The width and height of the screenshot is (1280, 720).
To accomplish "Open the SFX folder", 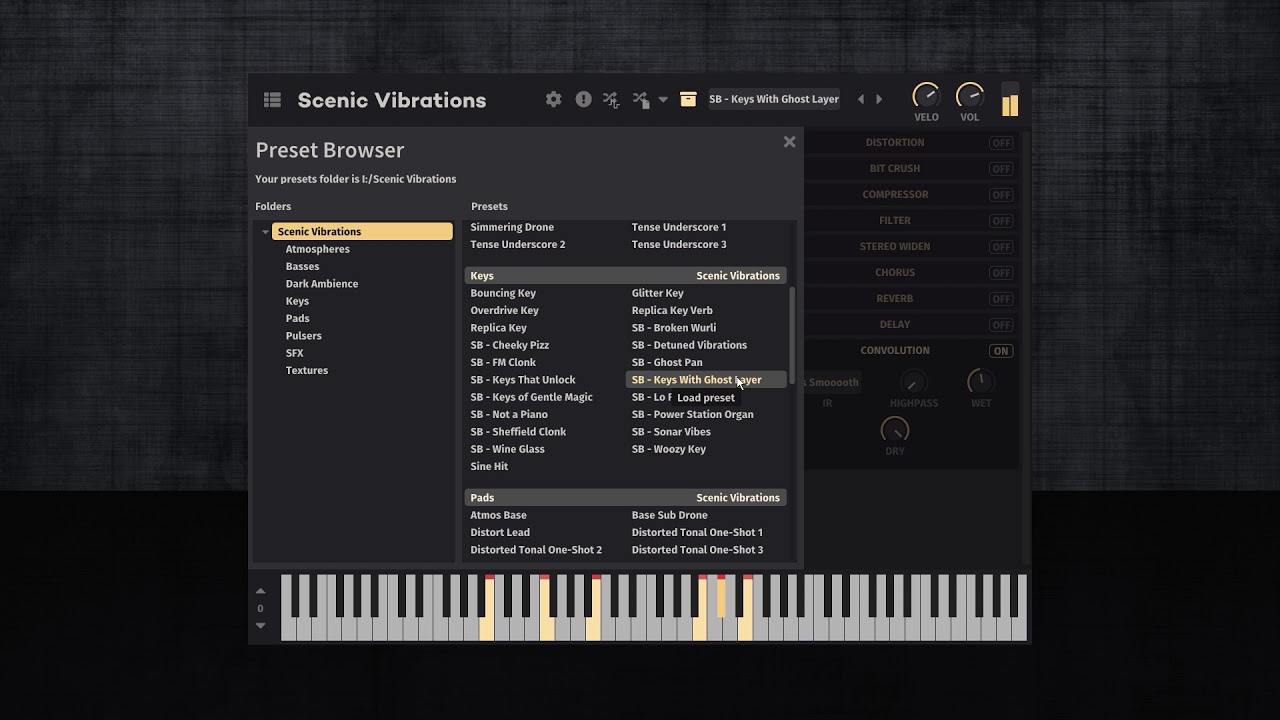I will tap(294, 353).
